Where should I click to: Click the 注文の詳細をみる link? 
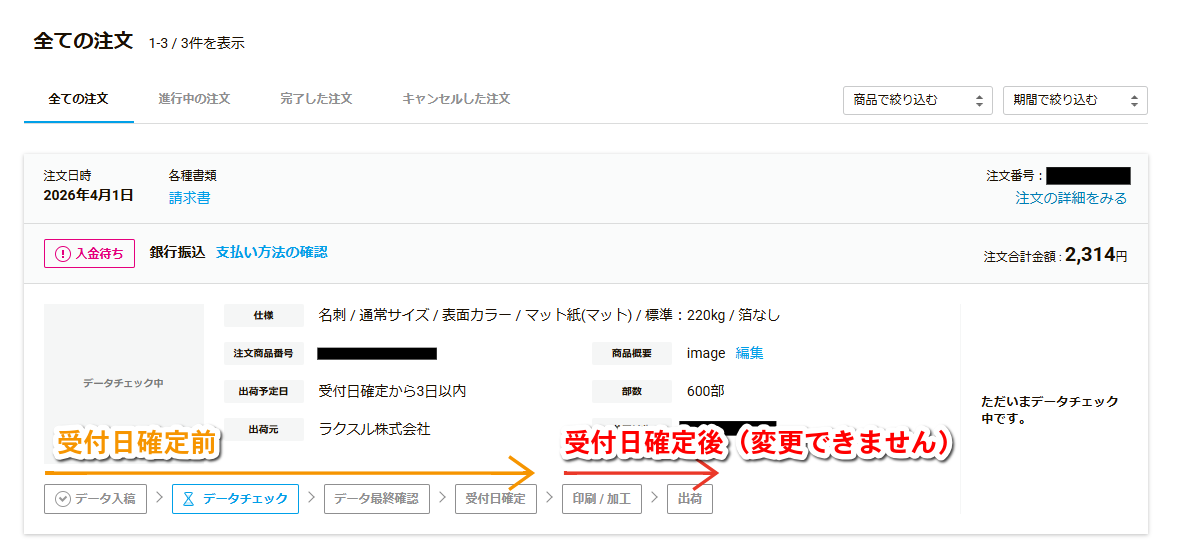point(1071,198)
